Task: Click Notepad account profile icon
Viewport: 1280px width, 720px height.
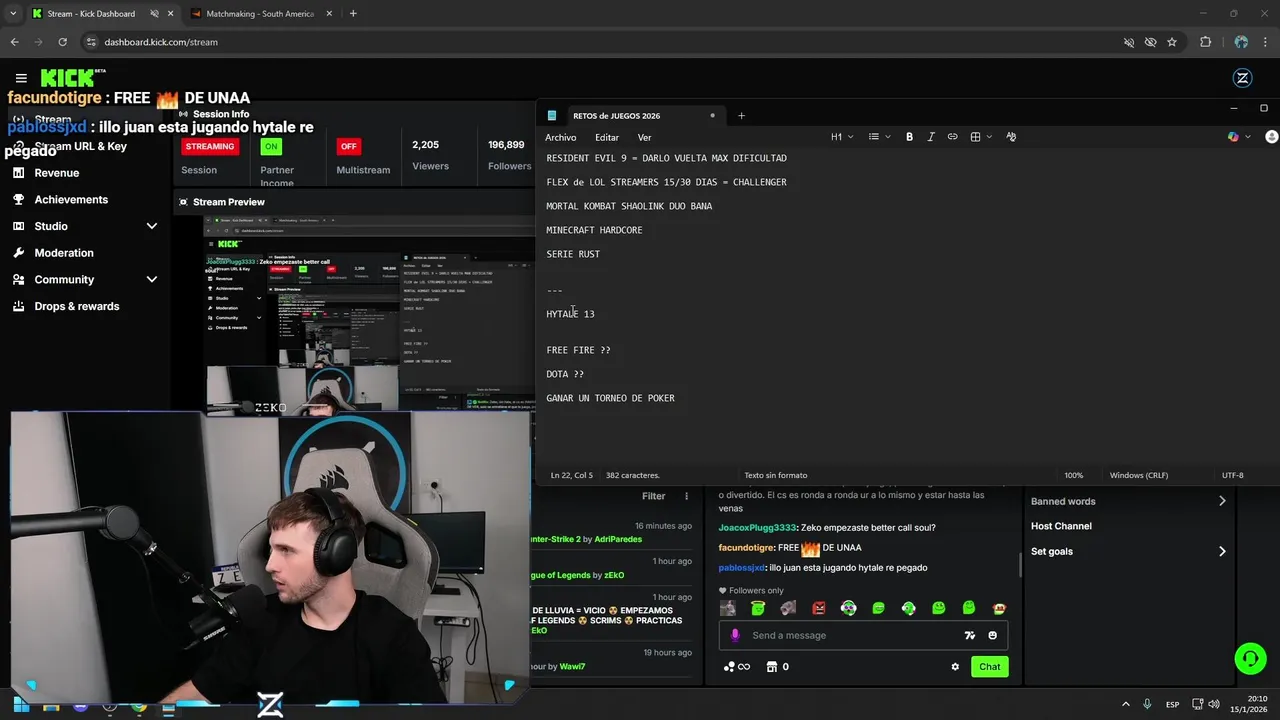Action: point(1272,137)
